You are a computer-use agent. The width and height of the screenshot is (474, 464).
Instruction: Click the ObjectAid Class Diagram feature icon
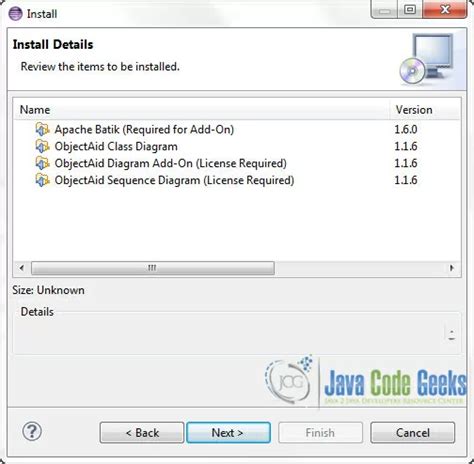(42, 146)
